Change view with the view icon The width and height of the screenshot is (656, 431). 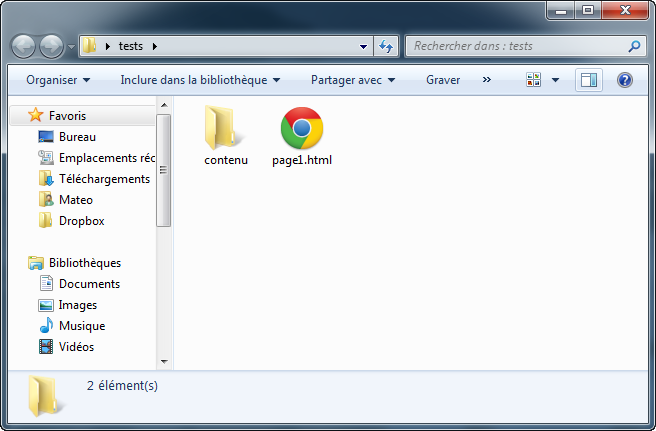[x=534, y=80]
